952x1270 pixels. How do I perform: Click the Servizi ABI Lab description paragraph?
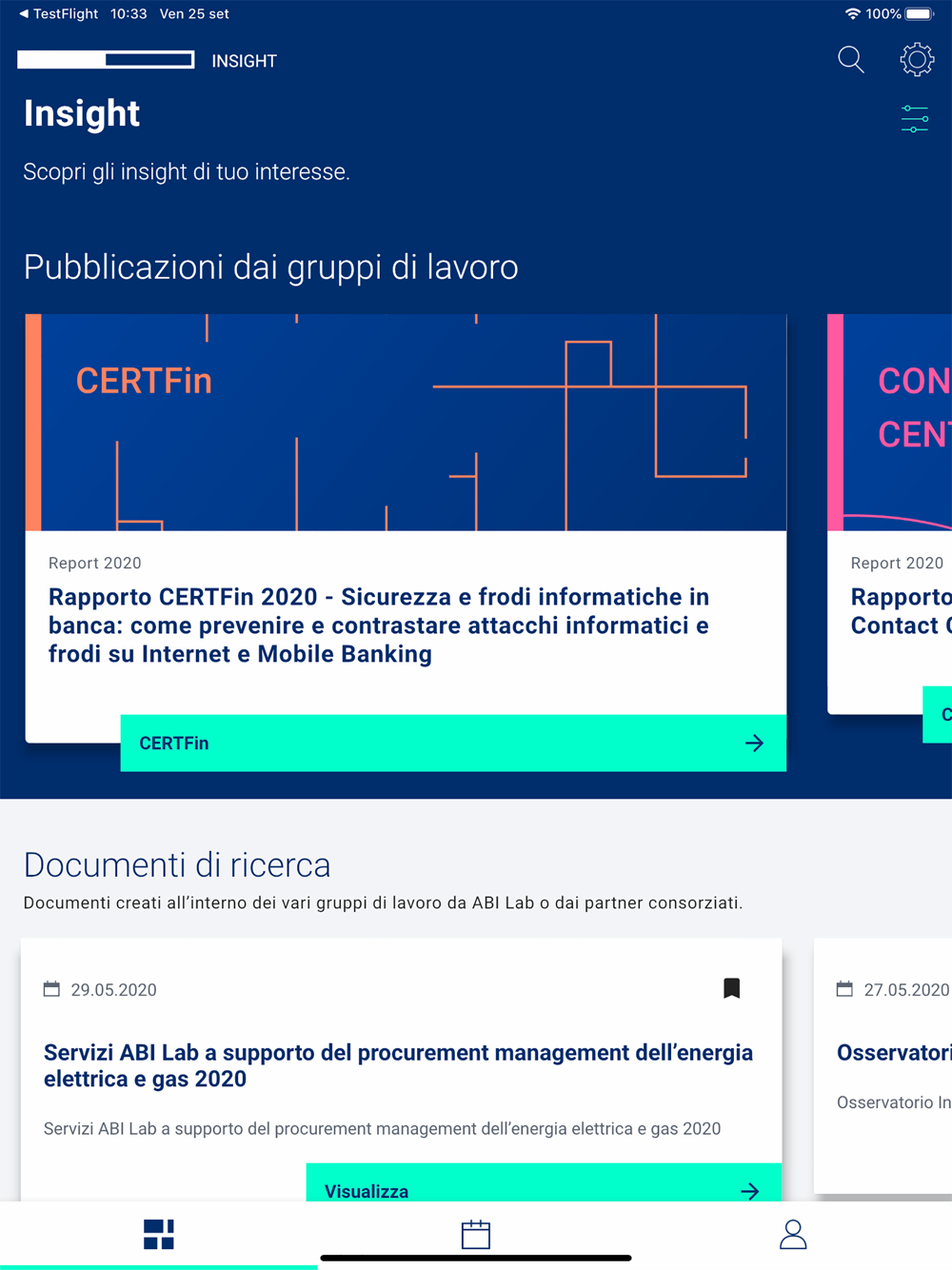click(383, 1129)
